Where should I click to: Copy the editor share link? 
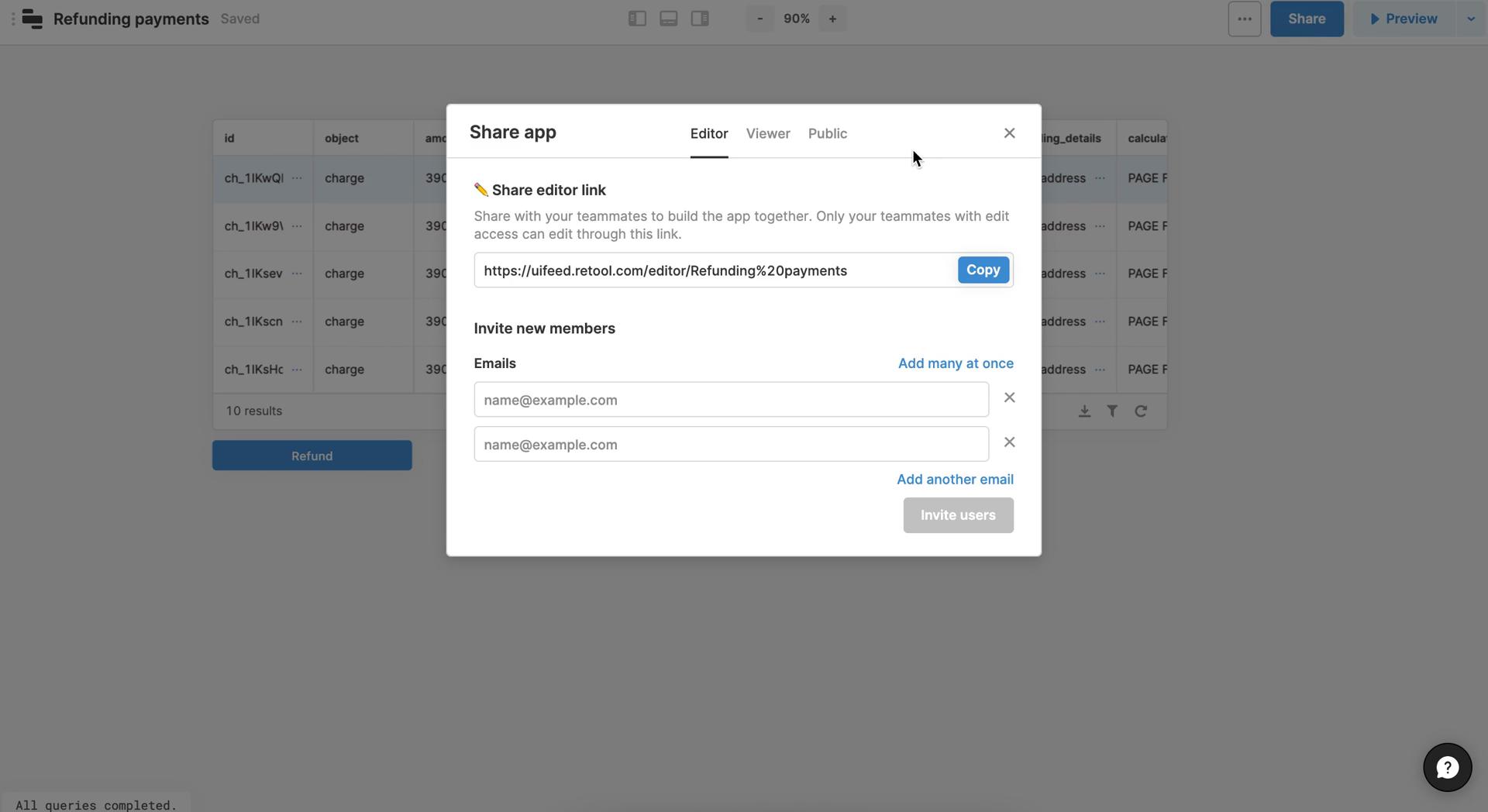[x=983, y=270]
